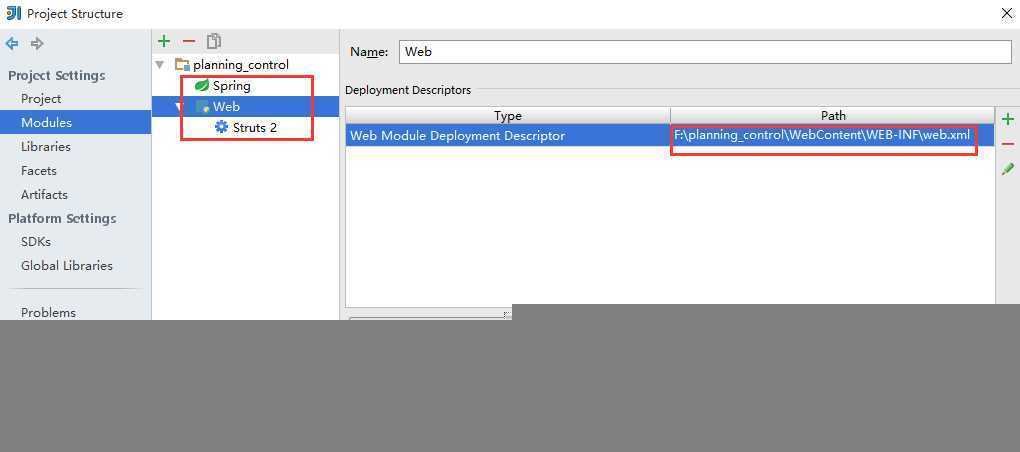The width and height of the screenshot is (1020, 452).
Task: Open the Facets settings page
Action: click(x=38, y=170)
